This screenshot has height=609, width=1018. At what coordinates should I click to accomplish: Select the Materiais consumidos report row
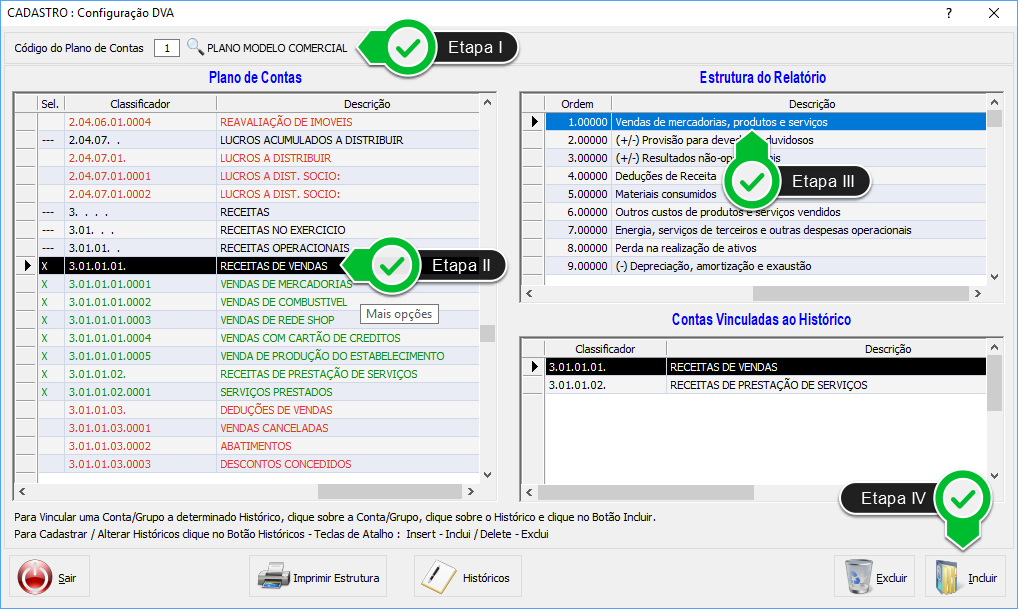coord(665,194)
